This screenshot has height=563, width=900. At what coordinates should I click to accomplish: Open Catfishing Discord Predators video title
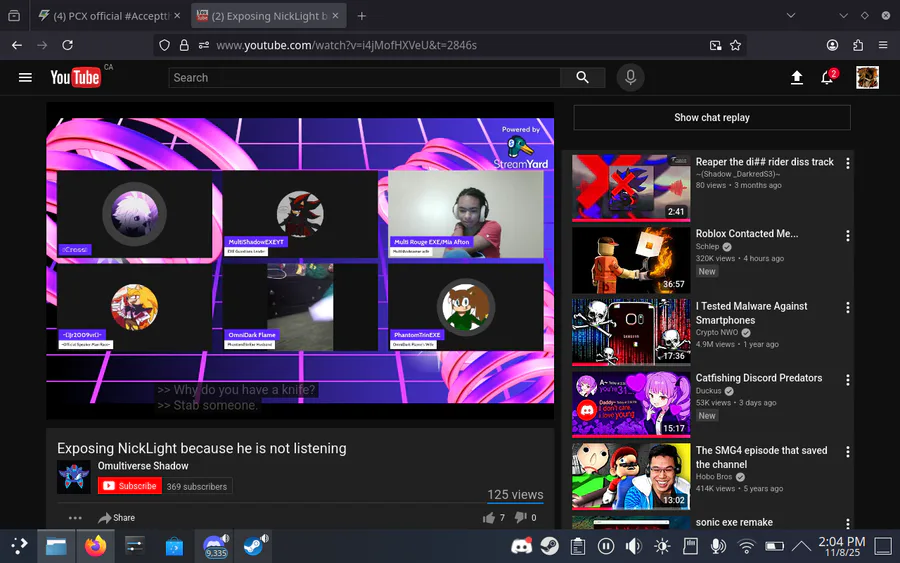(759, 378)
